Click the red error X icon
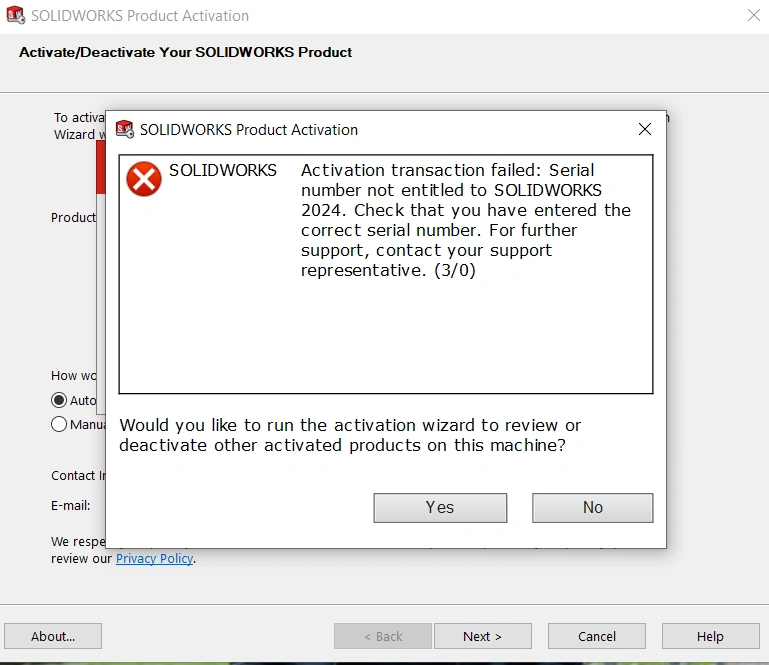 tap(144, 179)
